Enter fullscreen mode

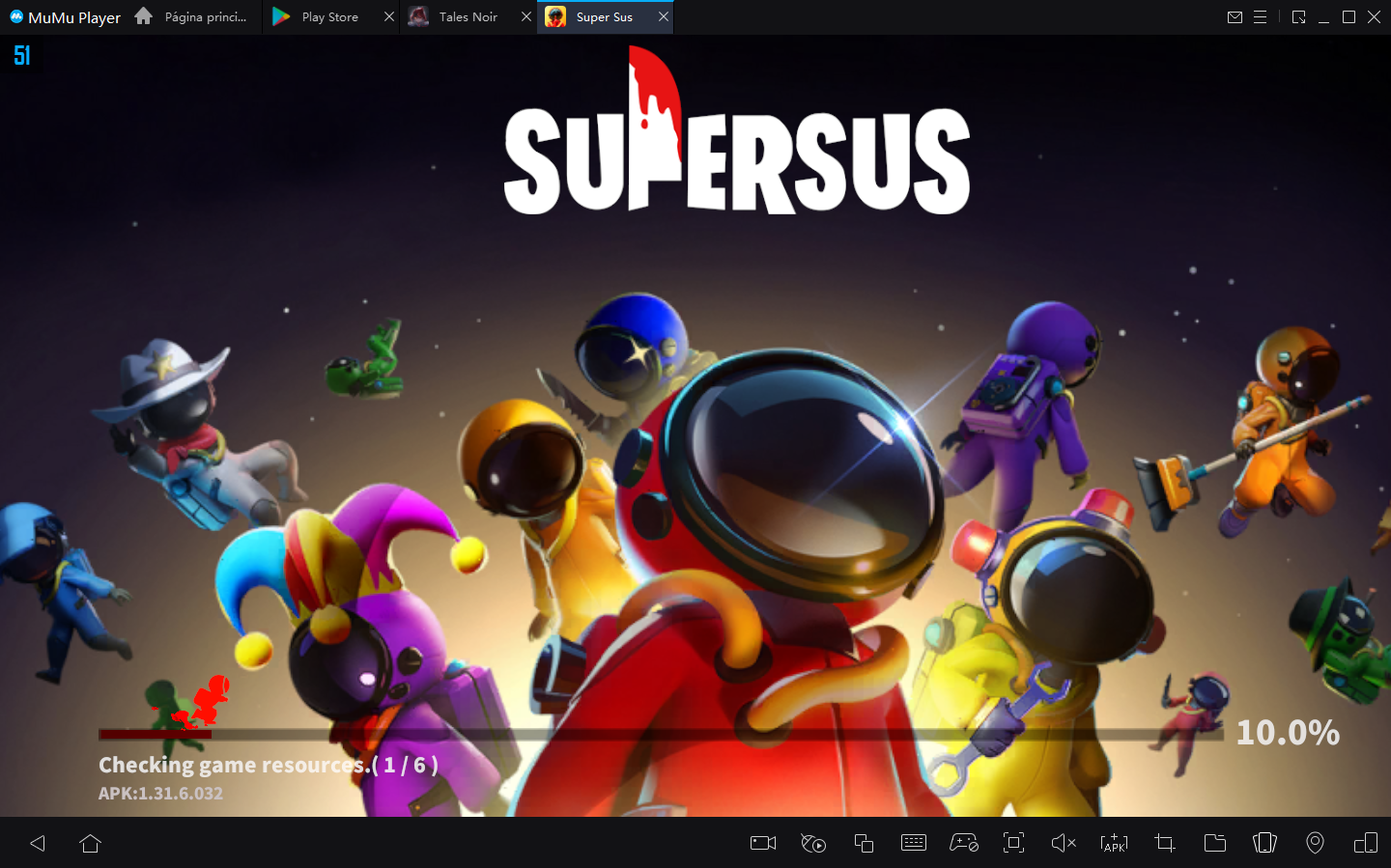[1013, 843]
